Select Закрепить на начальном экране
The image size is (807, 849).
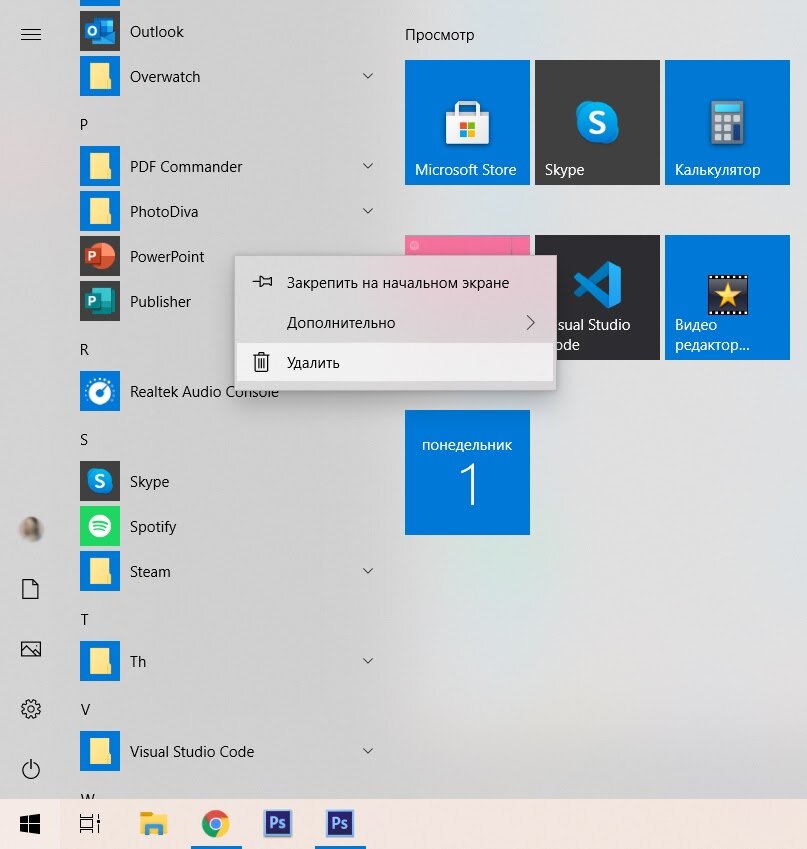pyautogui.click(x=395, y=283)
